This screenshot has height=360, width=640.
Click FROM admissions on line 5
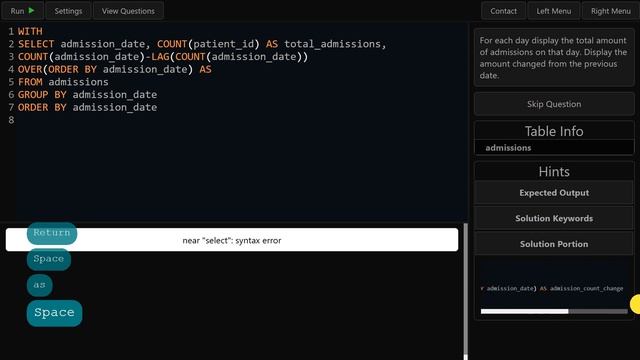coord(63,82)
